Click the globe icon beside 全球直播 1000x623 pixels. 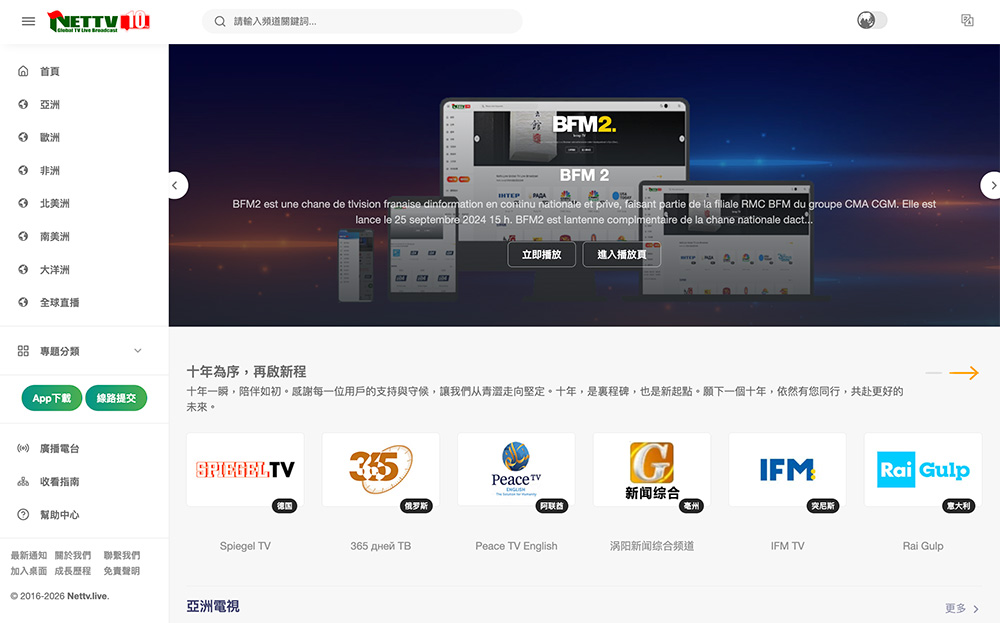pos(23,302)
